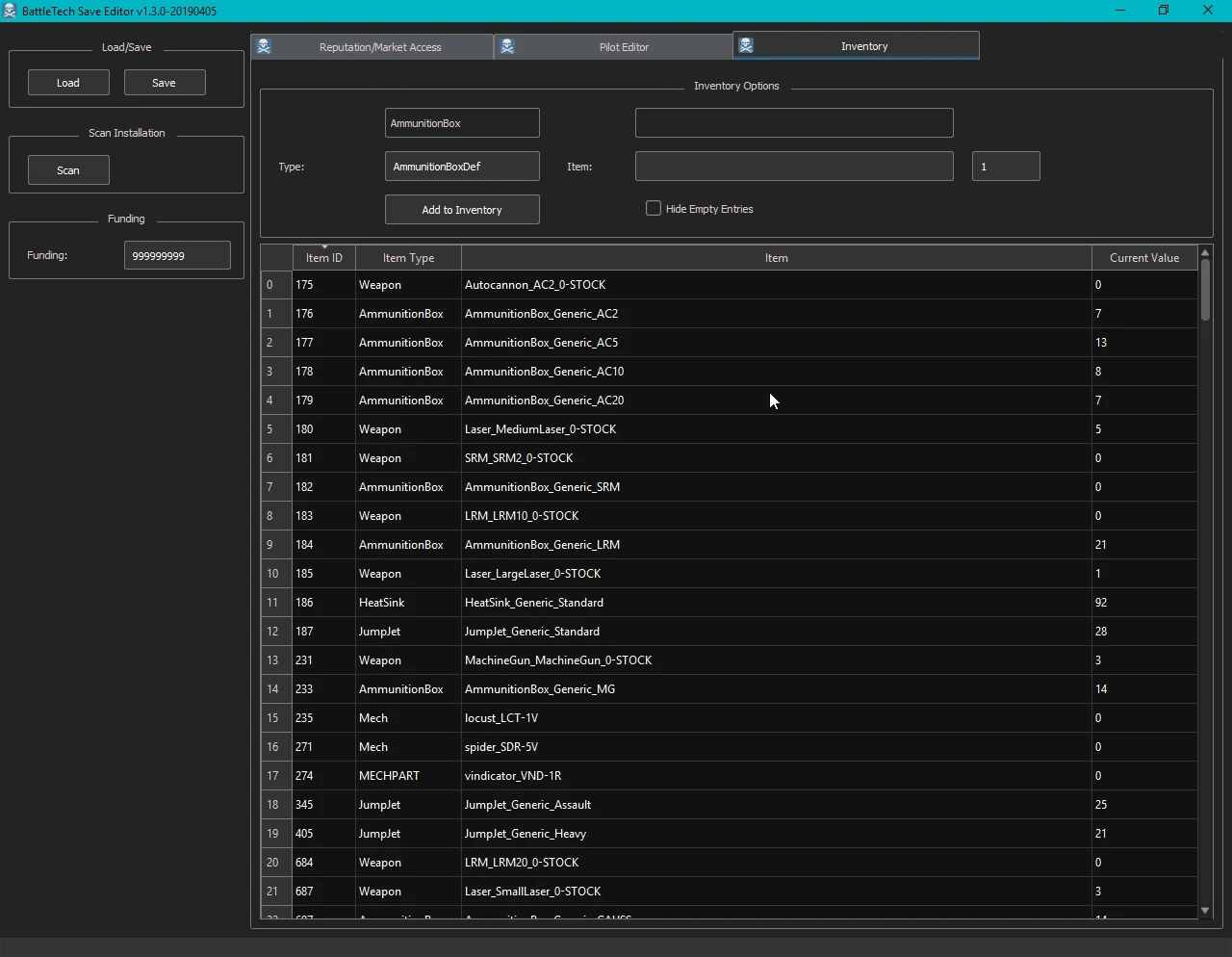Open the Reputation/Market Access tab
This screenshot has width=1232, height=957.
click(x=380, y=47)
